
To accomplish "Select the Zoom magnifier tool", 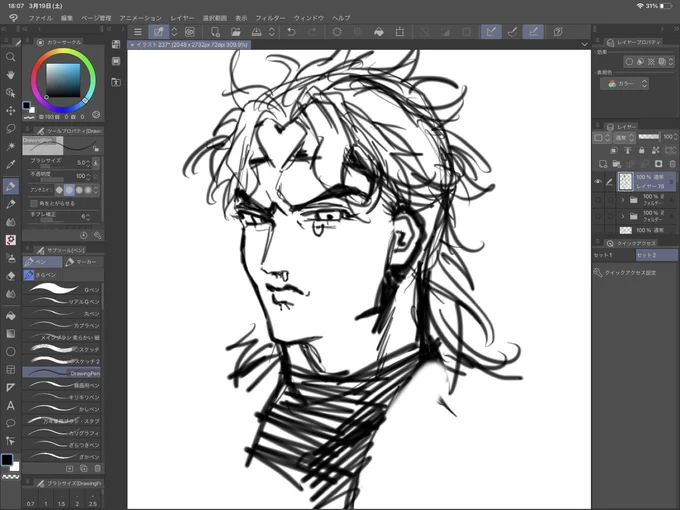I will (10, 57).
